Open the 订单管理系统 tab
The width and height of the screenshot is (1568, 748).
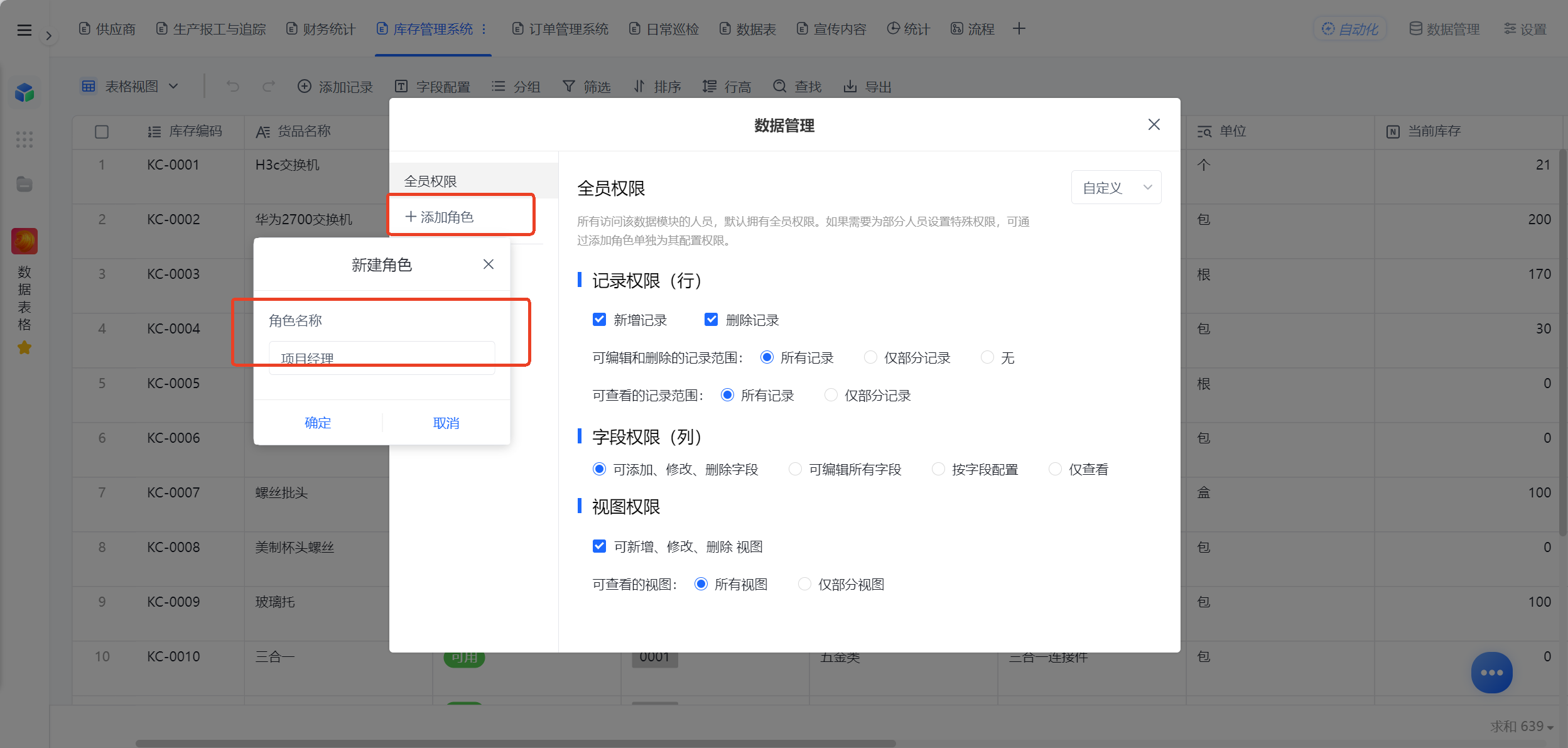(x=560, y=29)
